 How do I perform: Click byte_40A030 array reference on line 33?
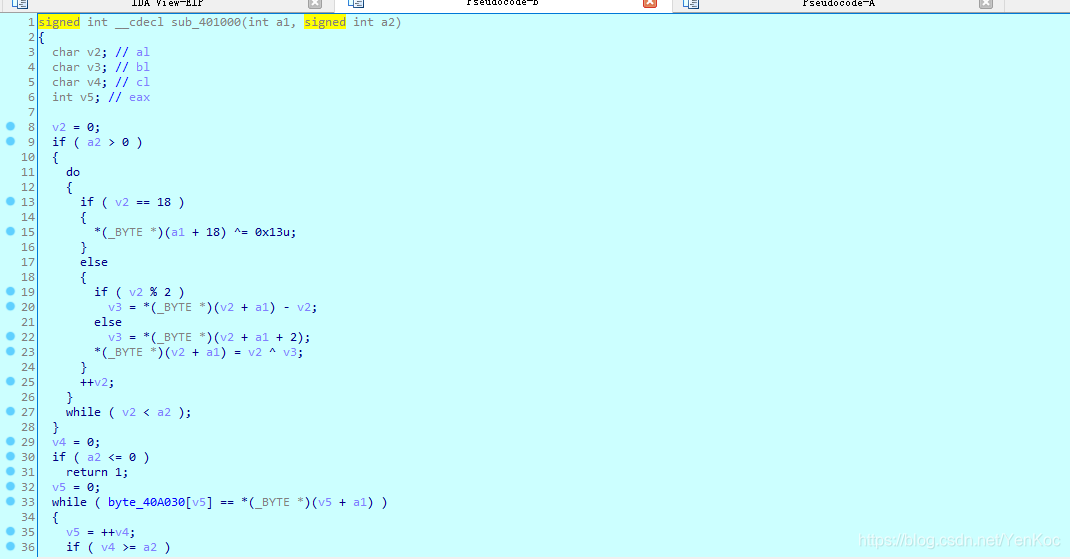pyautogui.click(x=146, y=502)
